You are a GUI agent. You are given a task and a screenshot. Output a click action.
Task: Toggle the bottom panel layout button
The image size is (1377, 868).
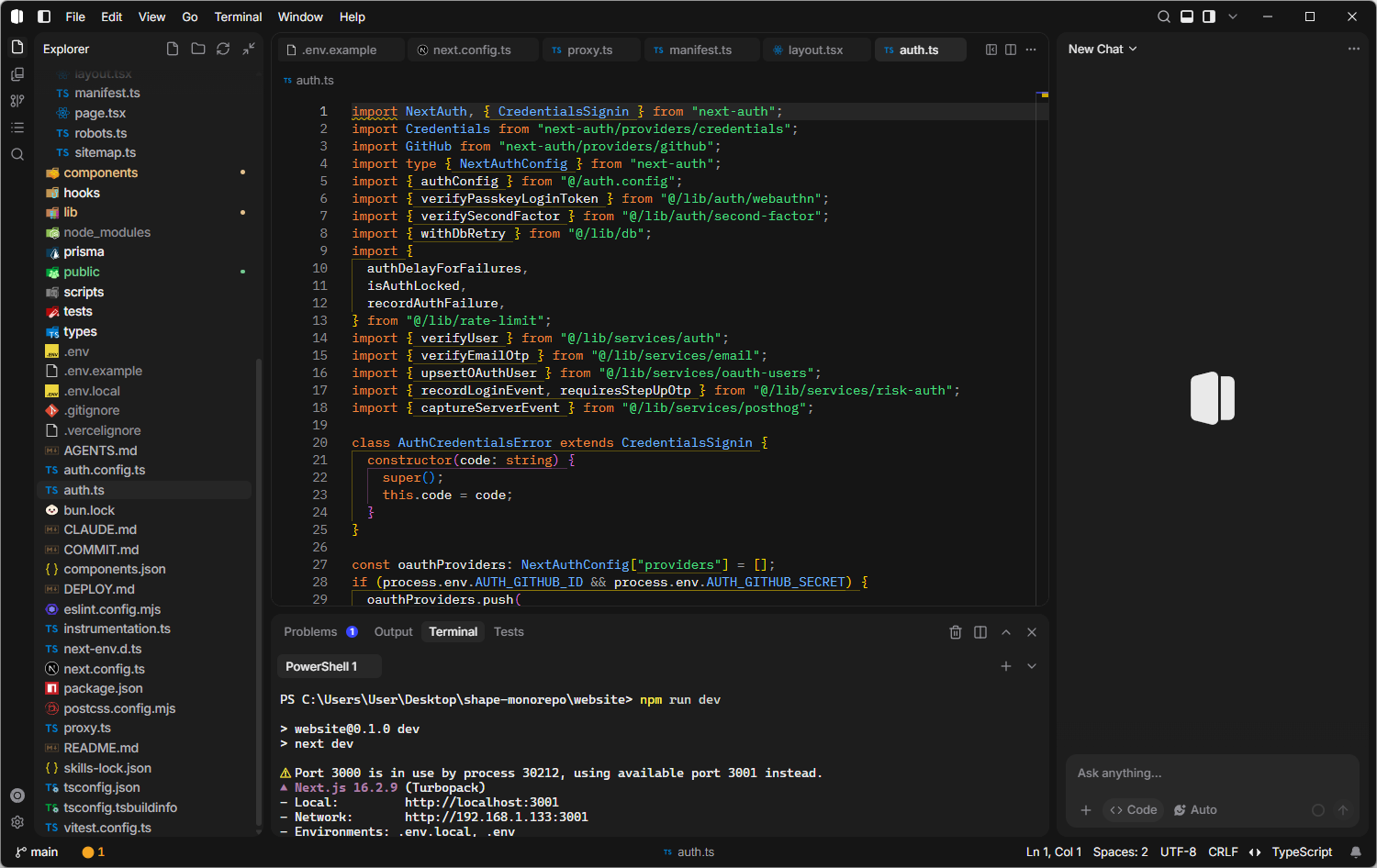1187,17
